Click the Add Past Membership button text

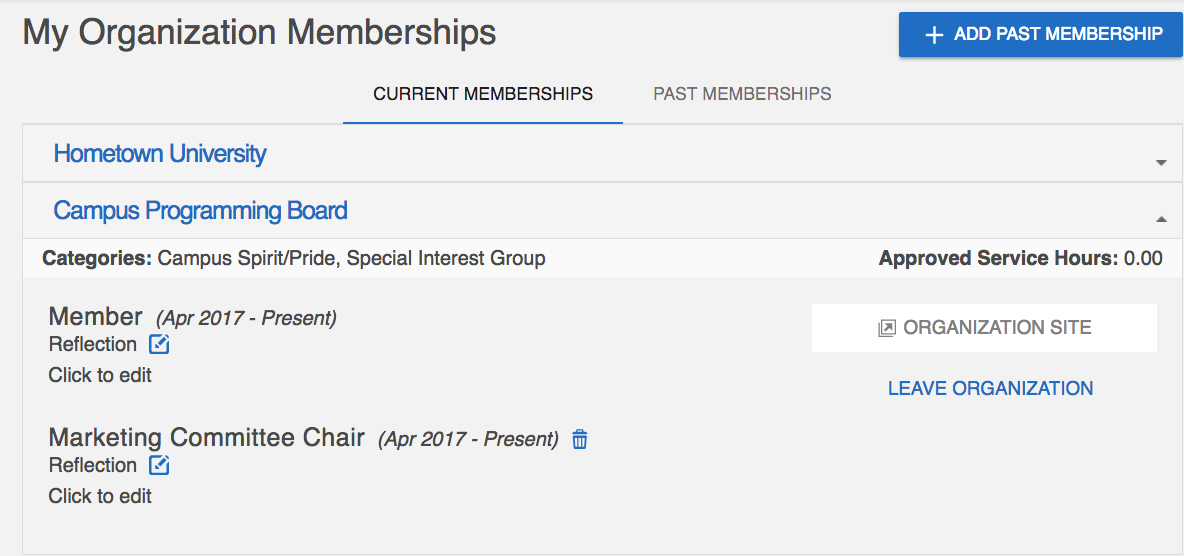[1058, 34]
